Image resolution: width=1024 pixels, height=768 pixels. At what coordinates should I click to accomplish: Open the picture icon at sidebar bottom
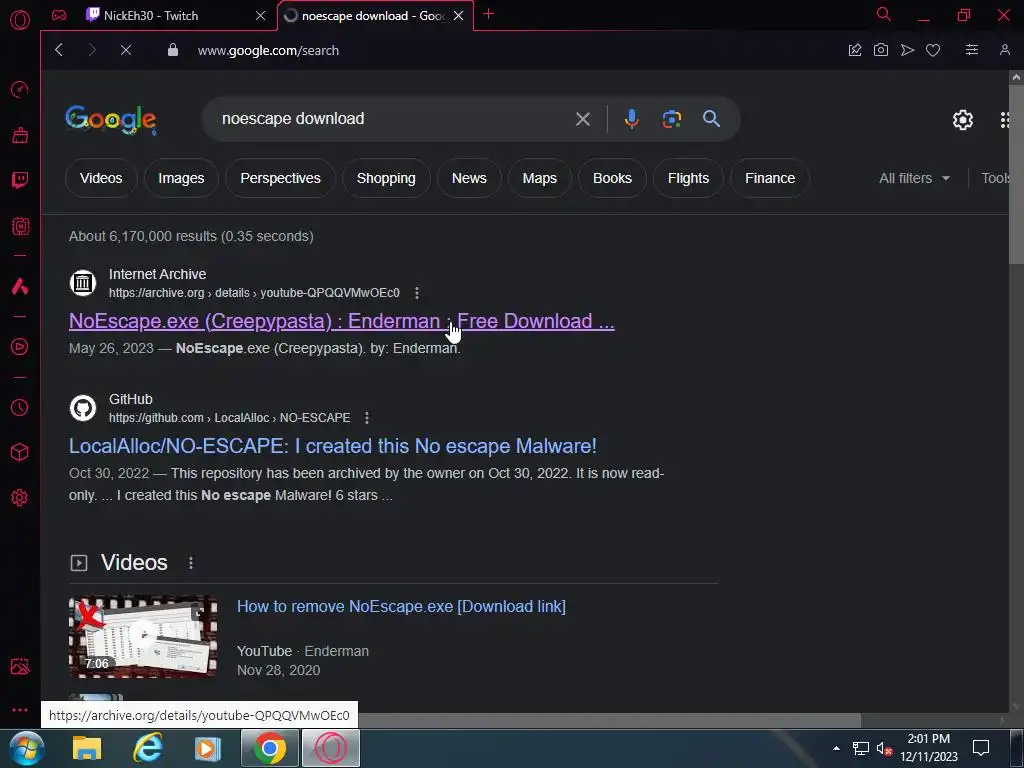pyautogui.click(x=20, y=666)
